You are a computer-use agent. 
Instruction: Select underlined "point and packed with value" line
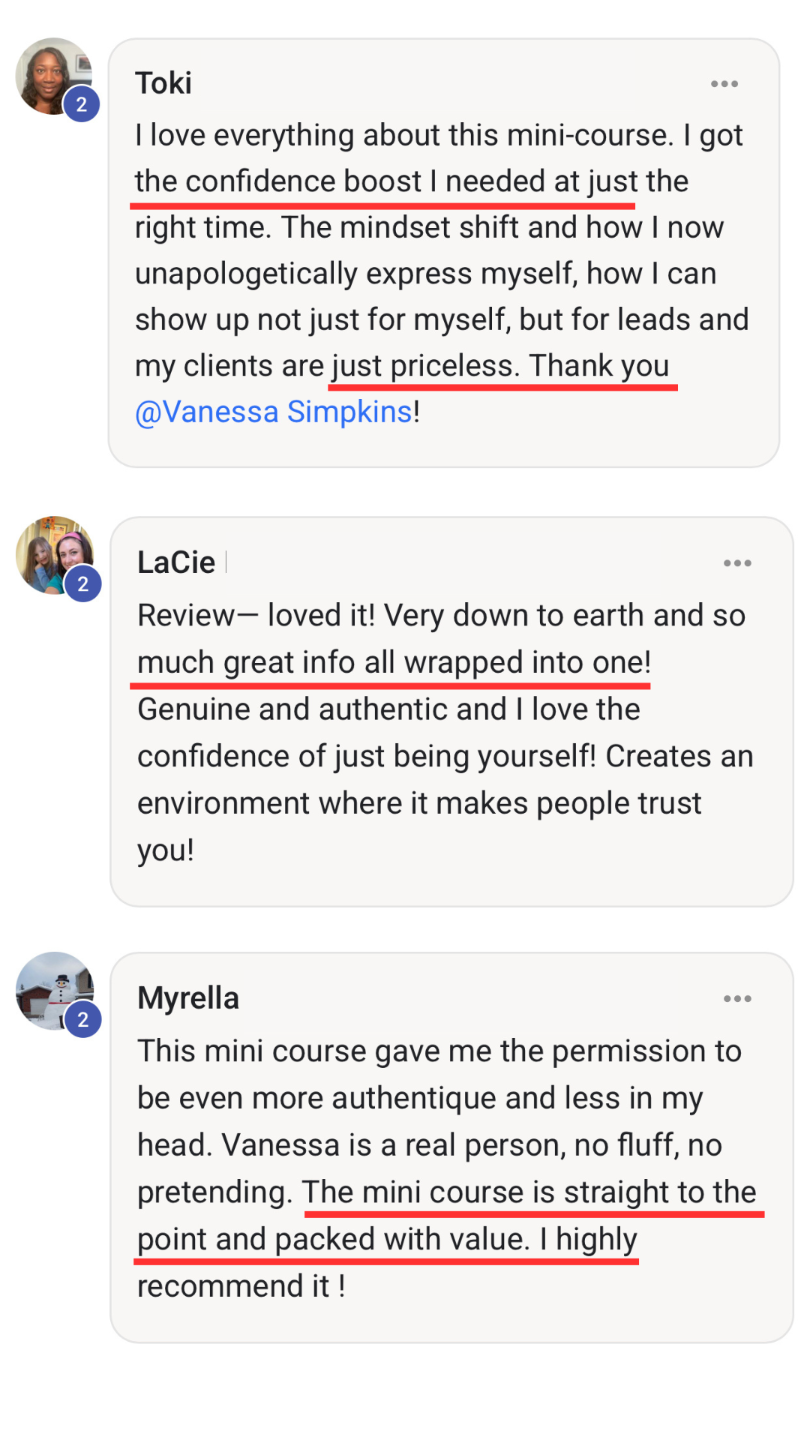click(x=331, y=1240)
